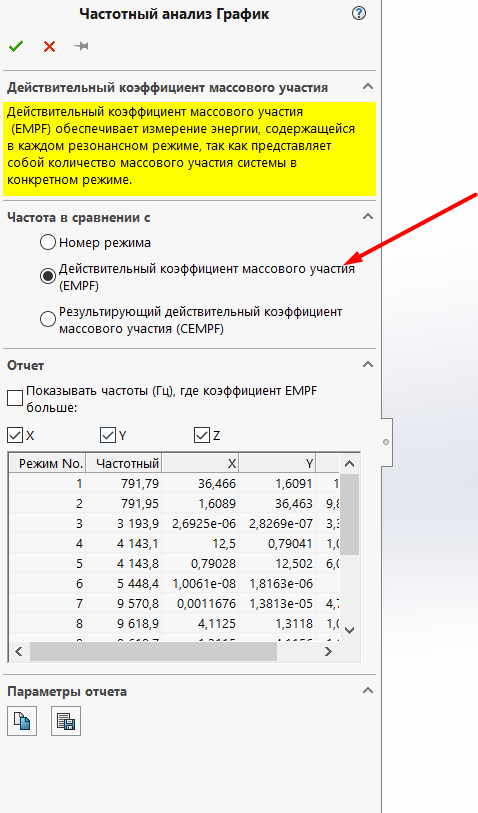Click X value 12,5 in mode 4
Viewport: 478px width, 813px height.
(x=200, y=543)
